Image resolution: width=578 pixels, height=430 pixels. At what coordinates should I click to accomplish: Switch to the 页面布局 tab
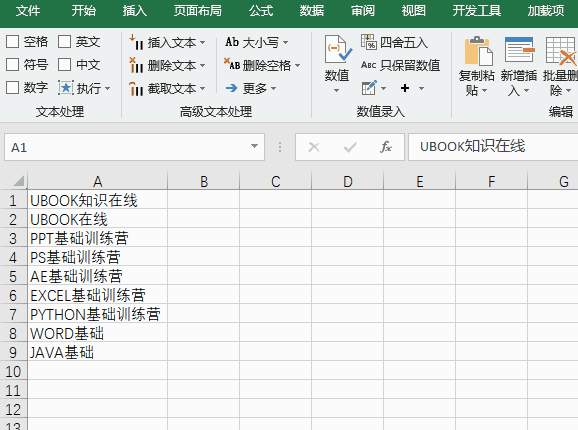point(198,11)
